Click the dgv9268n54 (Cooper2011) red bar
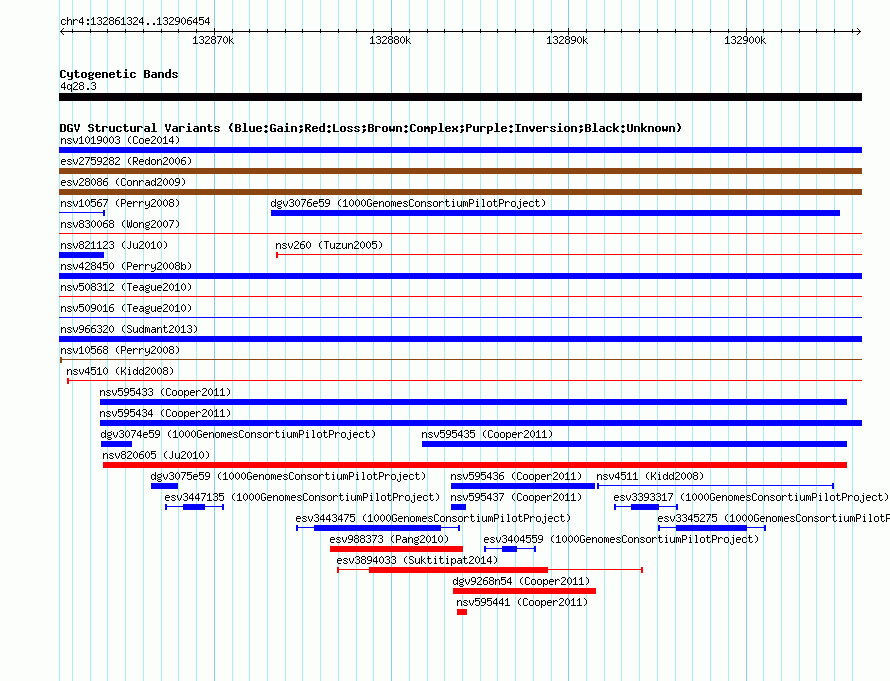Image resolution: width=890 pixels, height=681 pixels. [x=524, y=591]
